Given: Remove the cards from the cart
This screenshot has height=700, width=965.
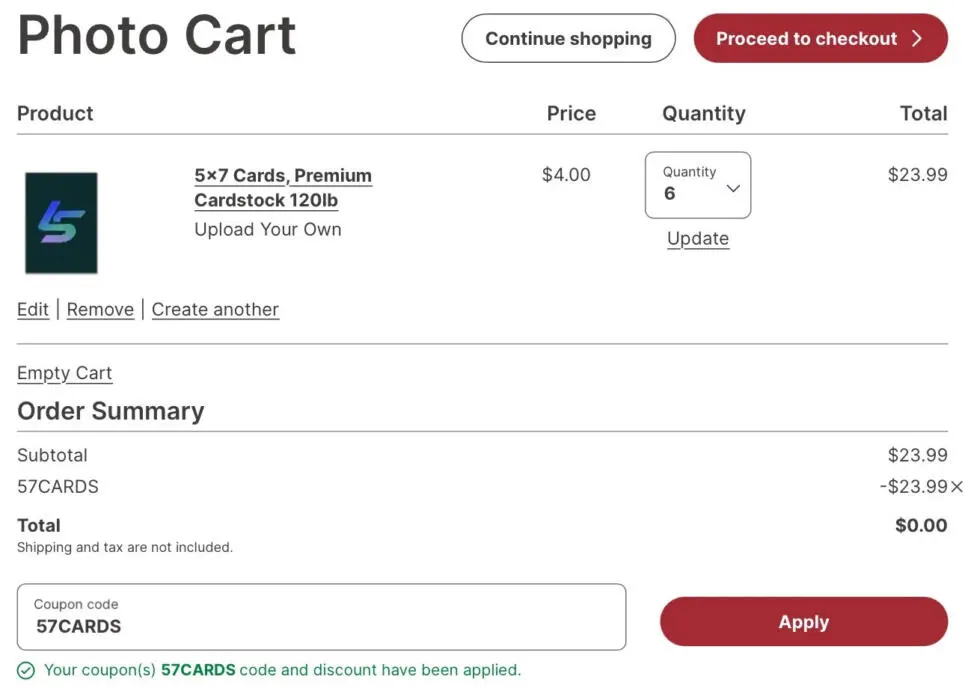Looking at the screenshot, I should coord(100,309).
